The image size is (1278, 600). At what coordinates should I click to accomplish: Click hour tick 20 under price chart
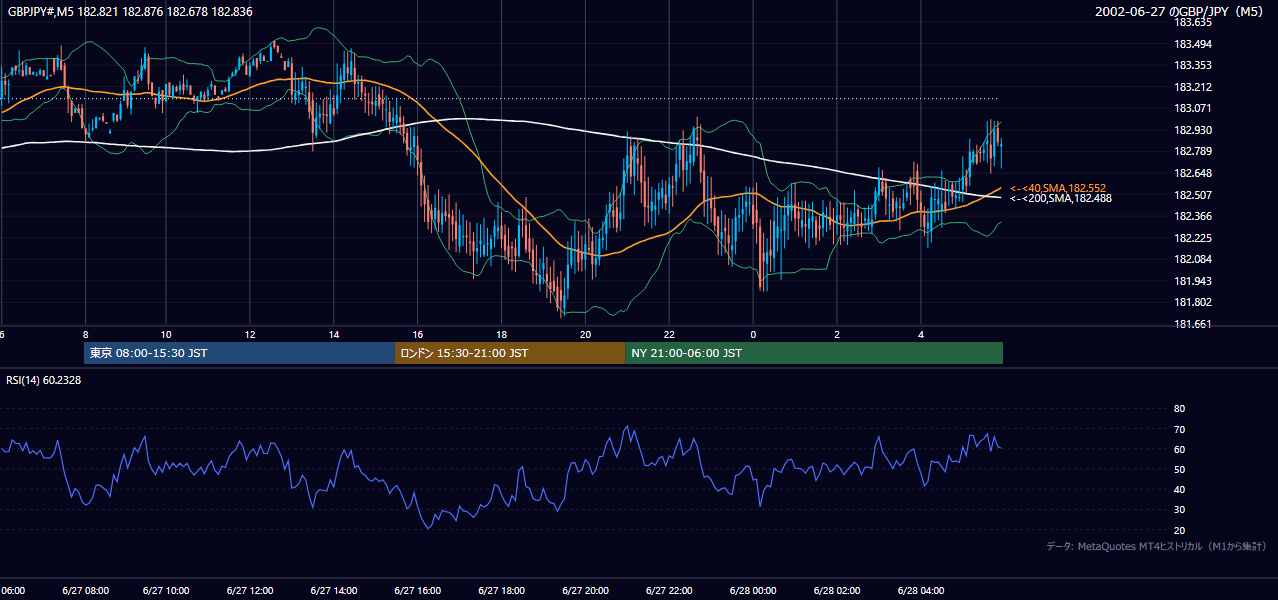coord(585,334)
